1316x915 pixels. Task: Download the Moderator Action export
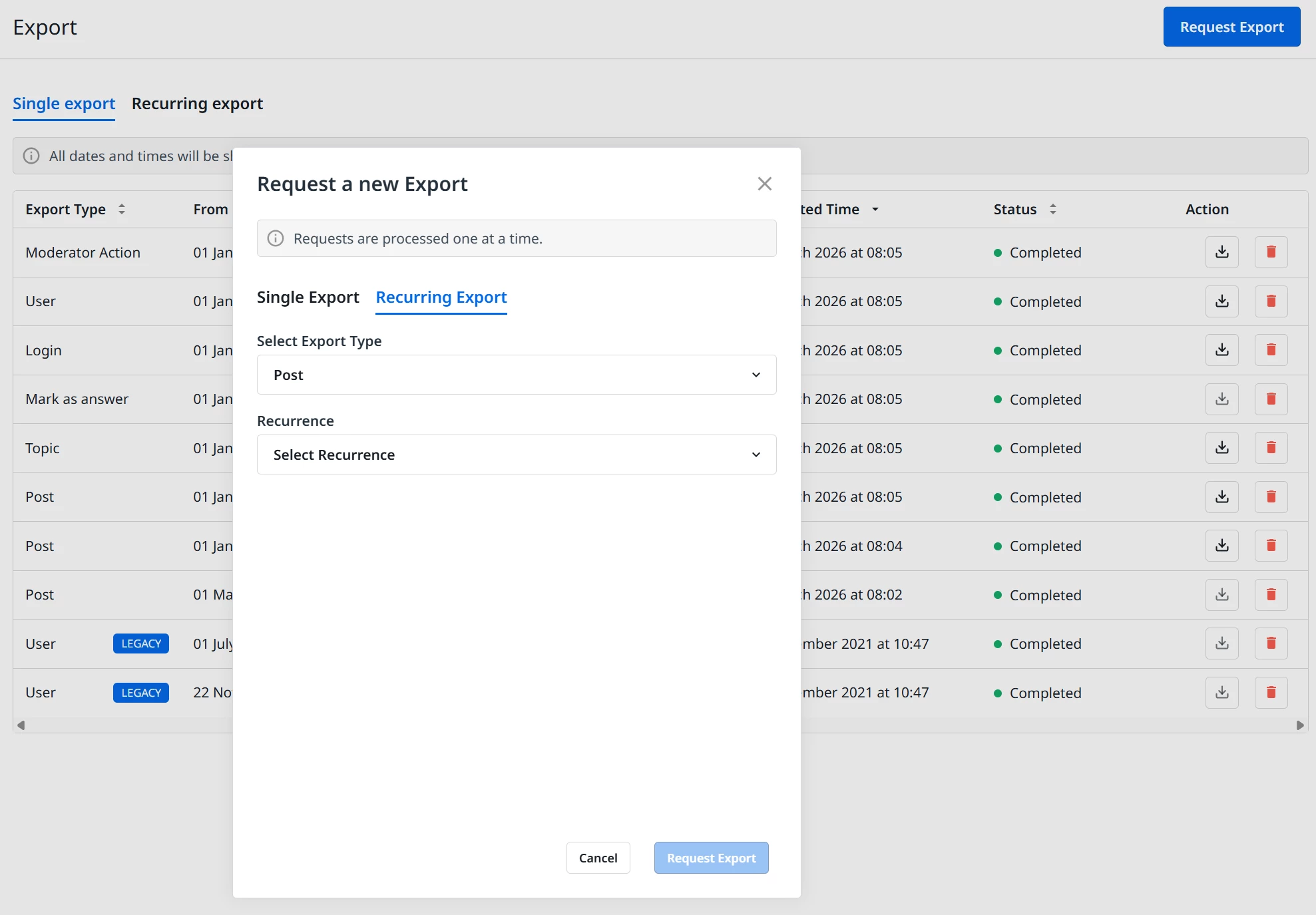(x=1221, y=252)
